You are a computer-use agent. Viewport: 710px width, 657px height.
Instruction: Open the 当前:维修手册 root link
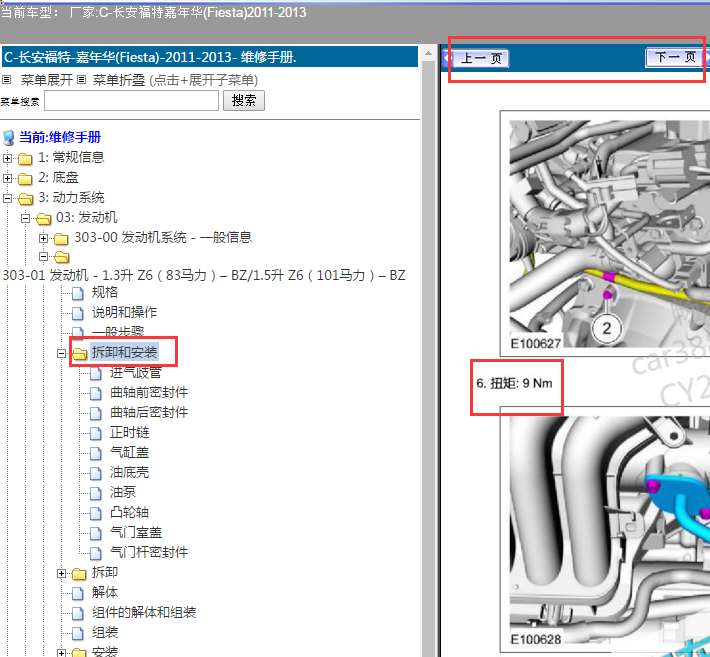pos(60,137)
